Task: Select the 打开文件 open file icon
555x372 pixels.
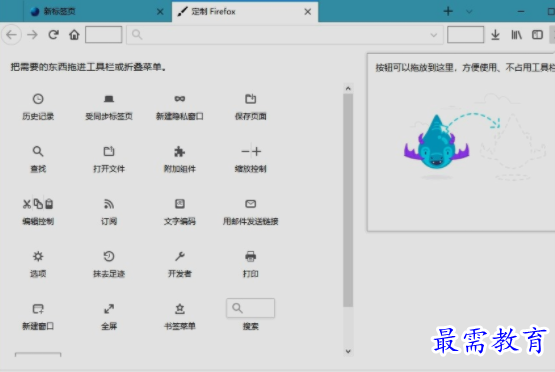Action: [109, 151]
